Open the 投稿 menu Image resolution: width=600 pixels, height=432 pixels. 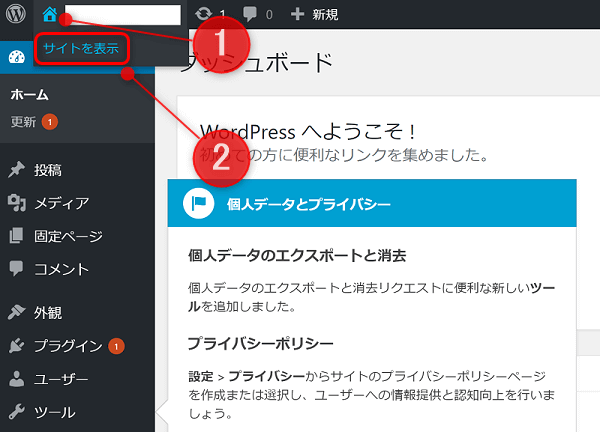[x=47, y=170]
